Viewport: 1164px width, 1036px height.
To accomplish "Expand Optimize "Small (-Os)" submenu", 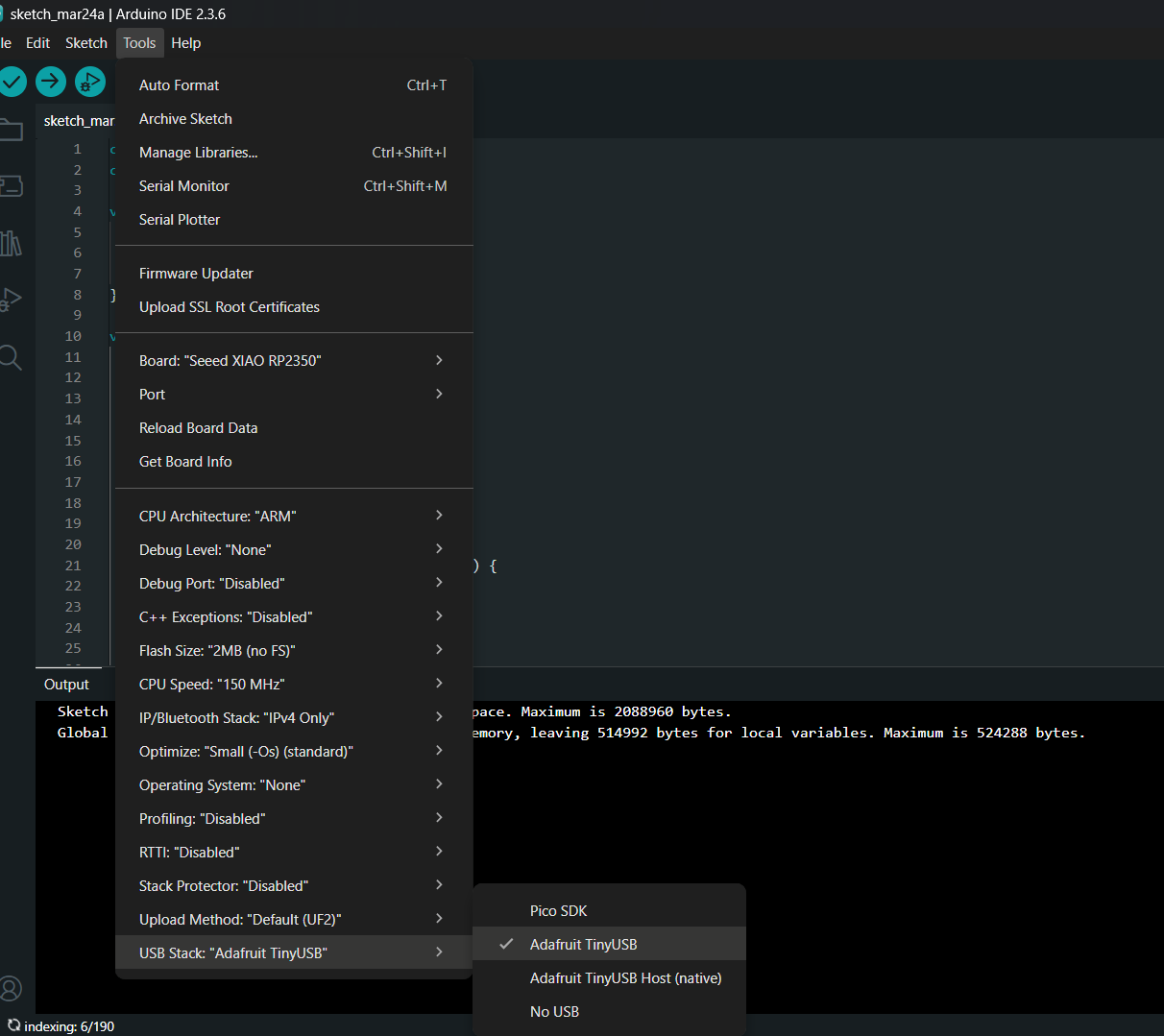I will 293,751.
